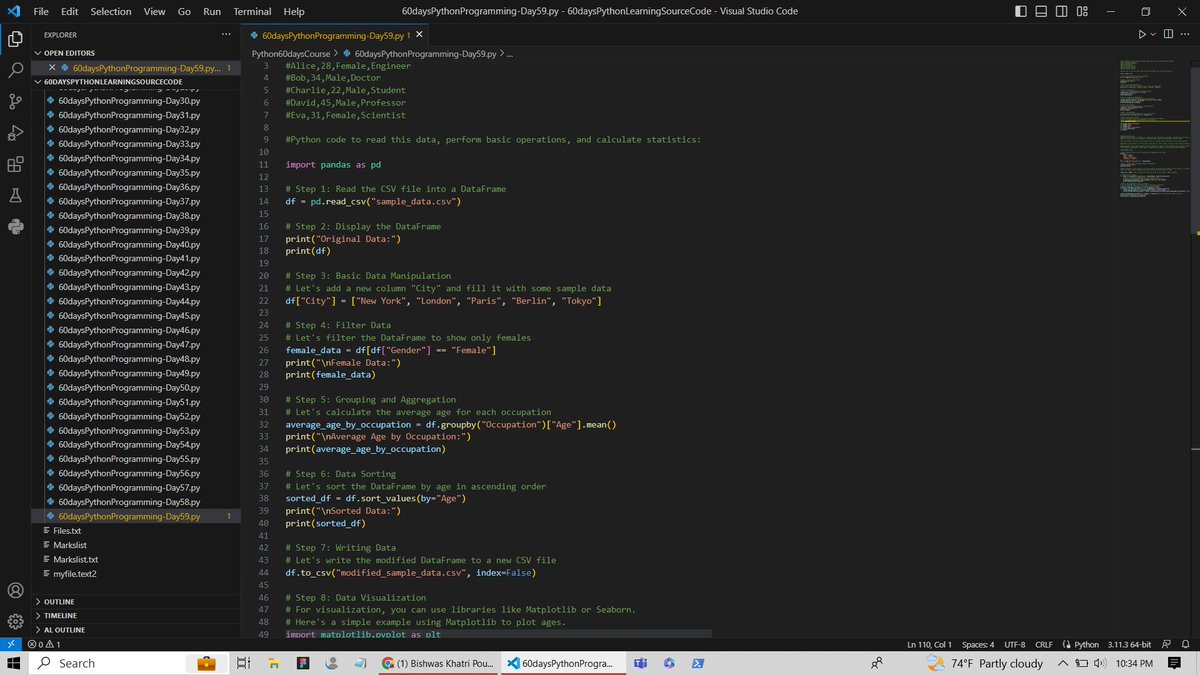The height and width of the screenshot is (675, 1200).
Task: Open Explorer Views and More Actions ellipsis
Action: coord(225,35)
